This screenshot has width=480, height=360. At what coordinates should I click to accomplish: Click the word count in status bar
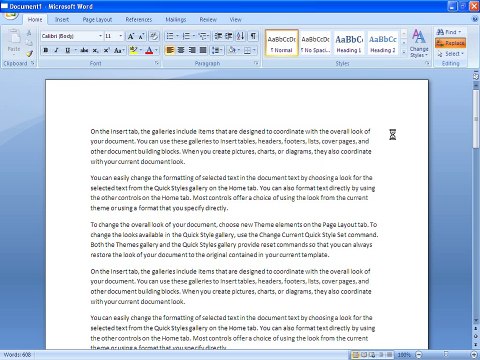[17, 355]
